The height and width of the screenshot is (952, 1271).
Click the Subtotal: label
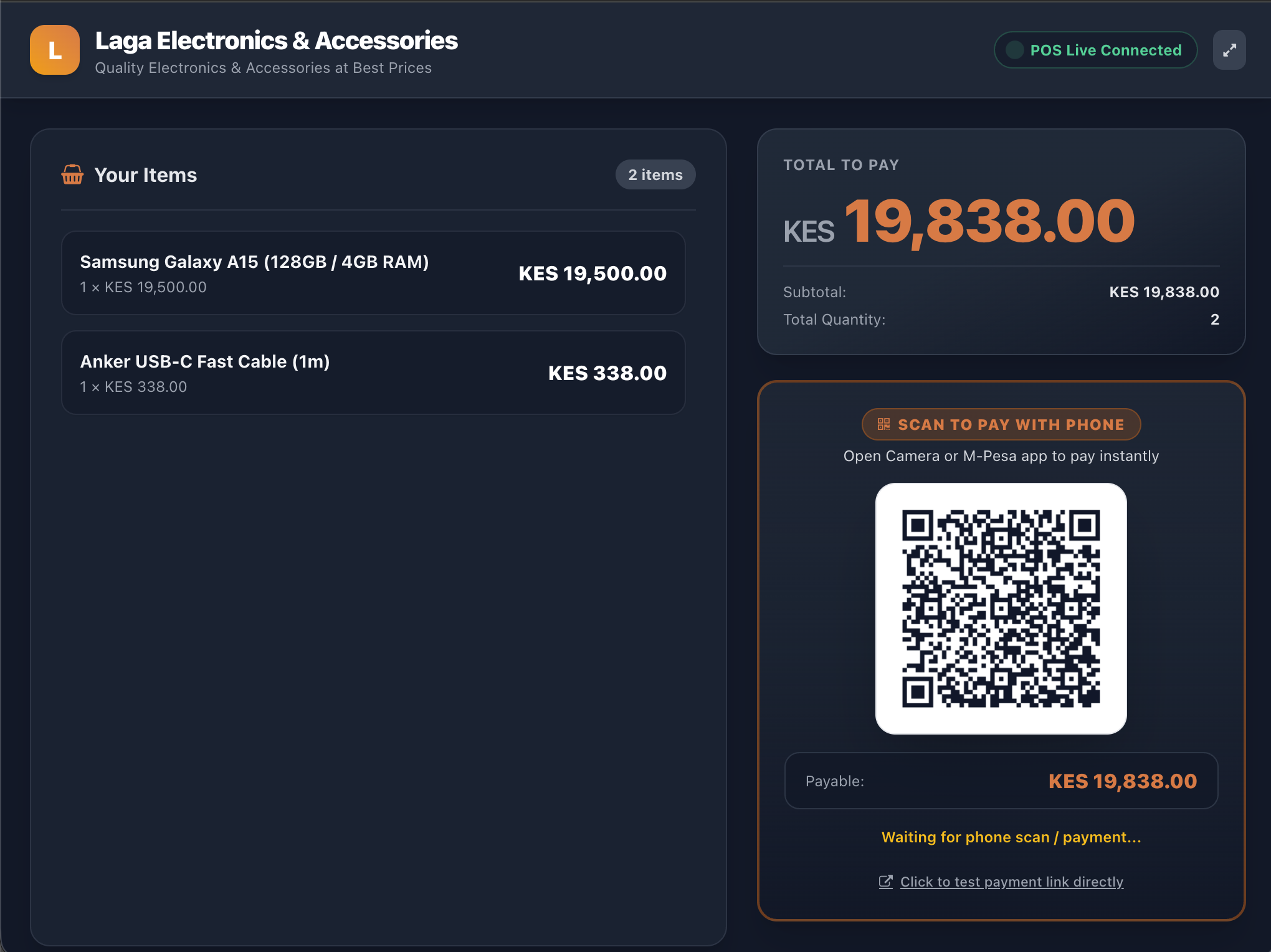pyautogui.click(x=814, y=292)
